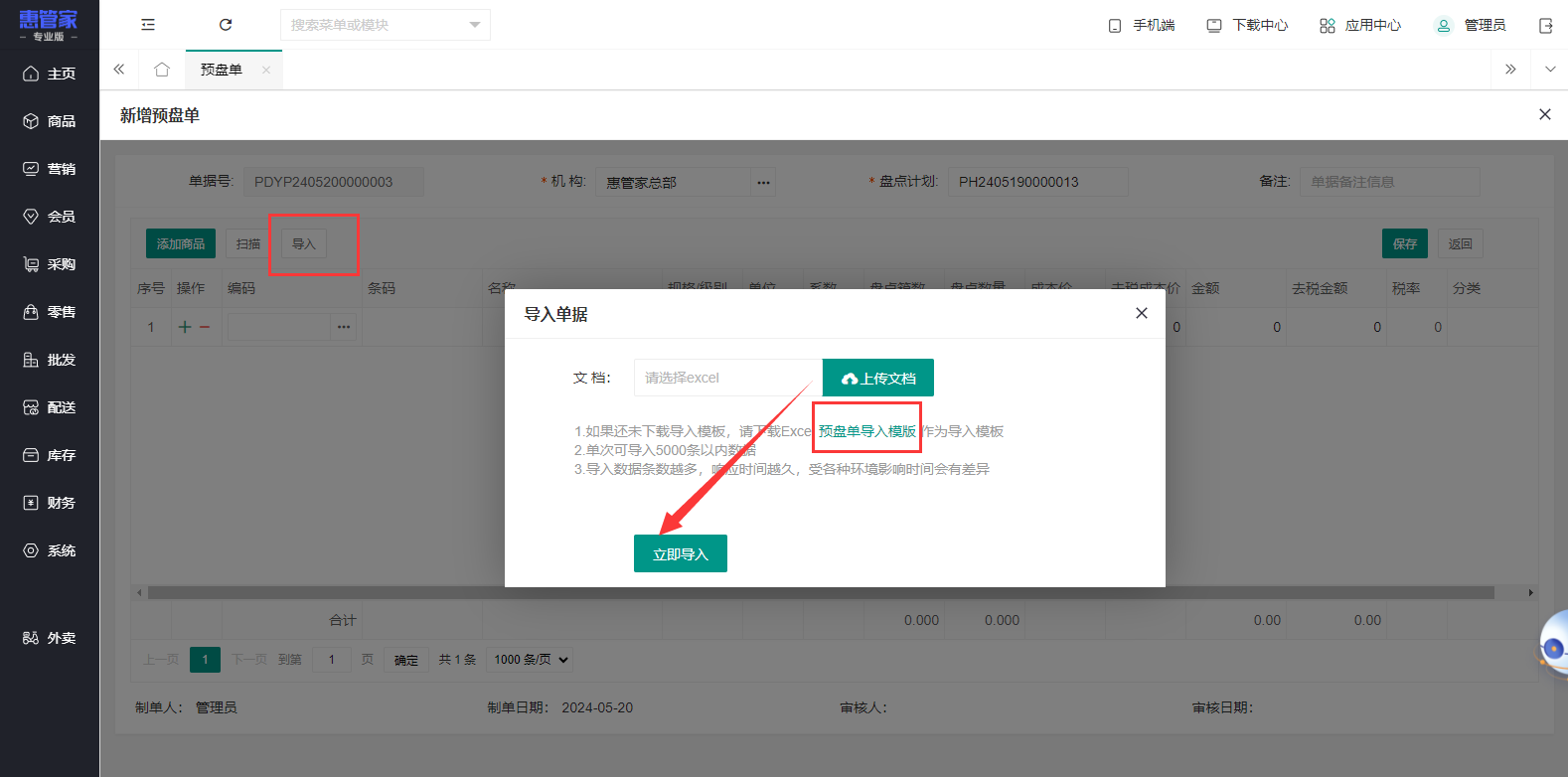Open 商品 module in sidebar
The image size is (1568, 777).
pyautogui.click(x=50, y=121)
